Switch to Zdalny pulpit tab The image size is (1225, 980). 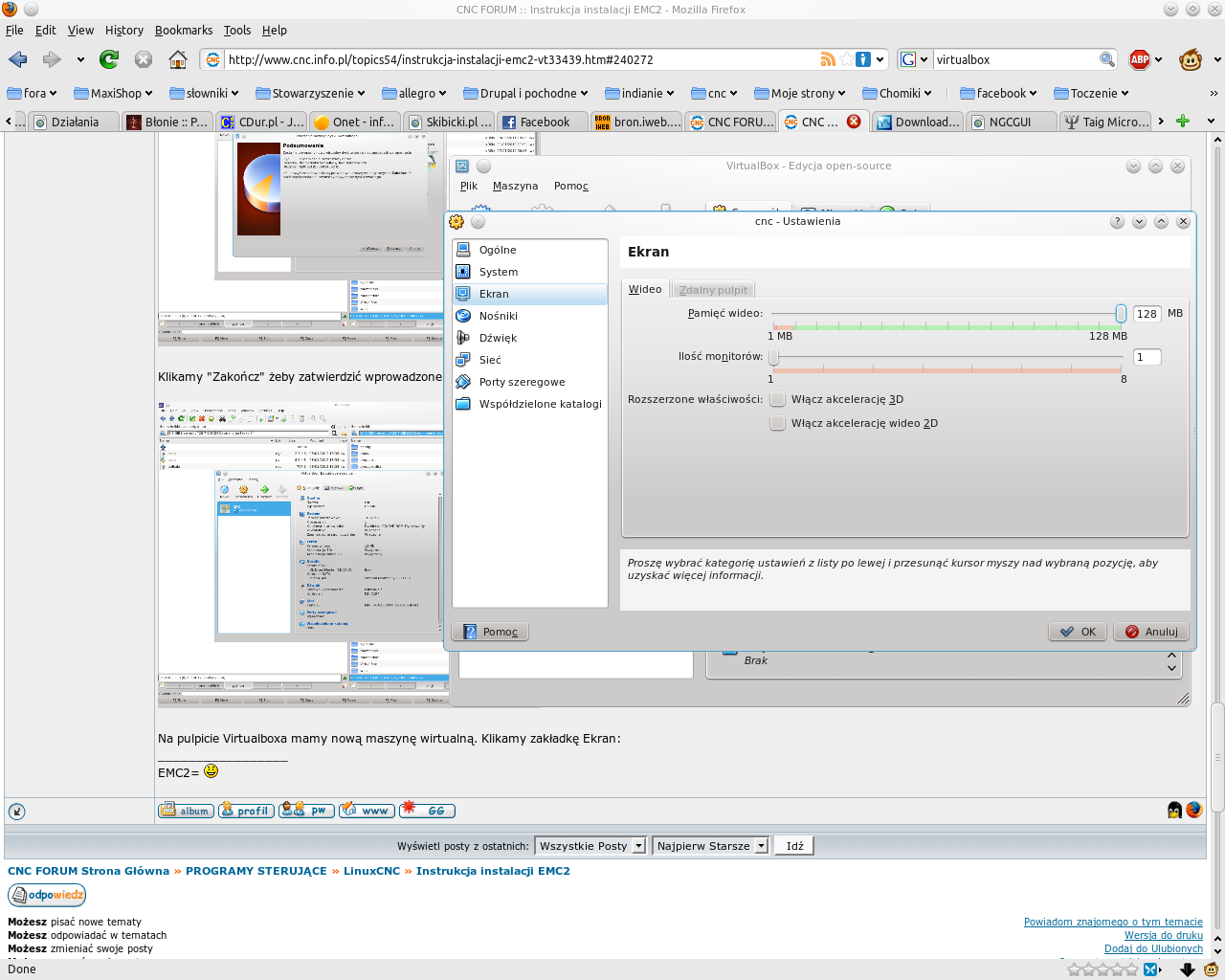(713, 290)
